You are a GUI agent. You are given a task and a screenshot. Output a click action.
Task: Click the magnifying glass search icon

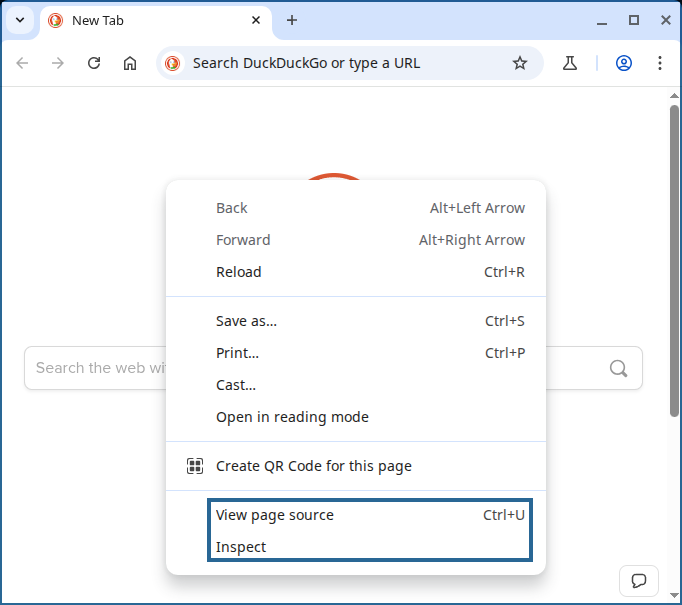(x=618, y=368)
